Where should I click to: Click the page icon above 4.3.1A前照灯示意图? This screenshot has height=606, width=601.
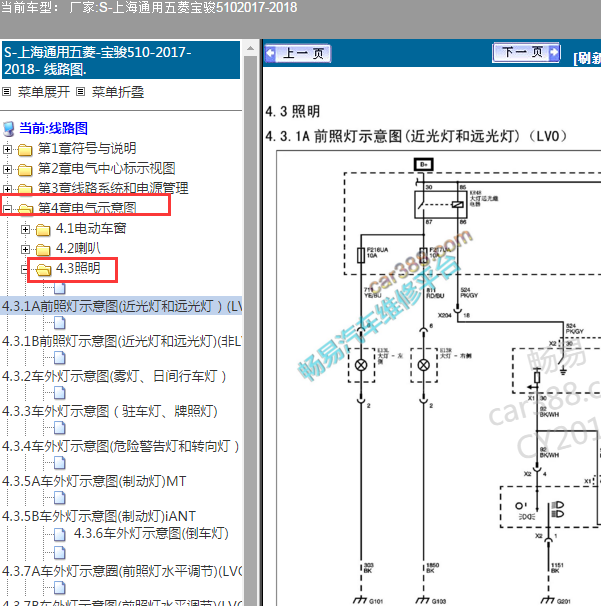click(x=60, y=288)
